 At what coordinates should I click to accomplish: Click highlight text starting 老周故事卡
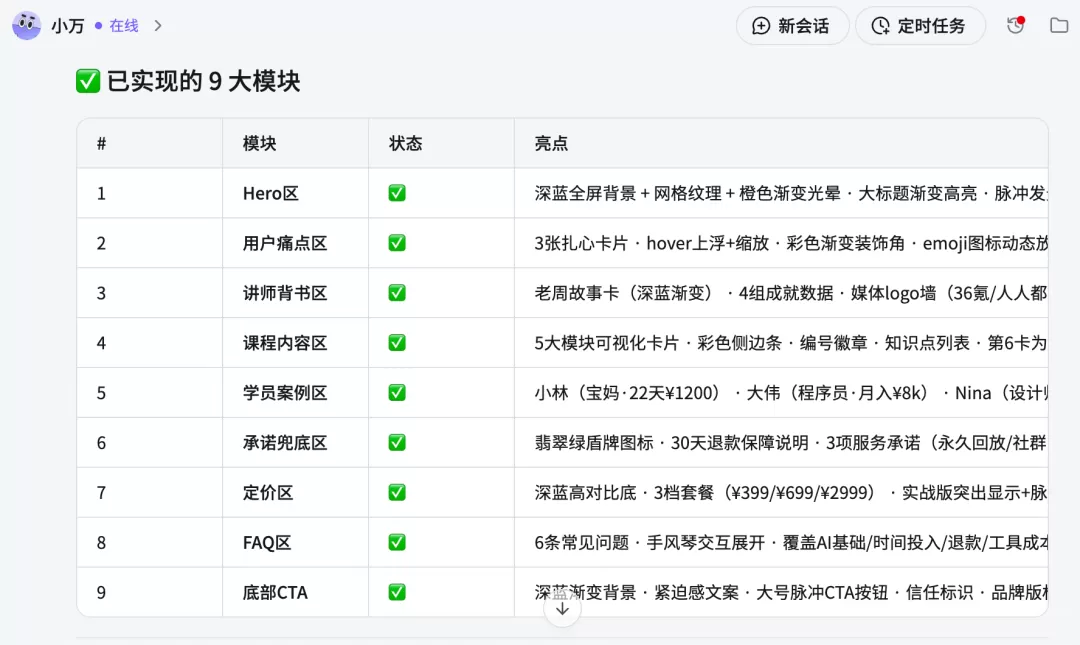[791, 293]
